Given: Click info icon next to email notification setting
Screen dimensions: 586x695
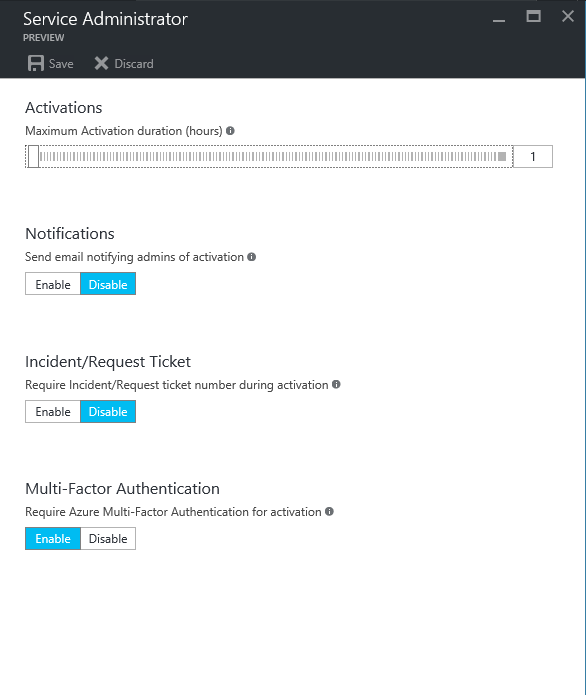Looking at the screenshot, I should click(x=251, y=257).
